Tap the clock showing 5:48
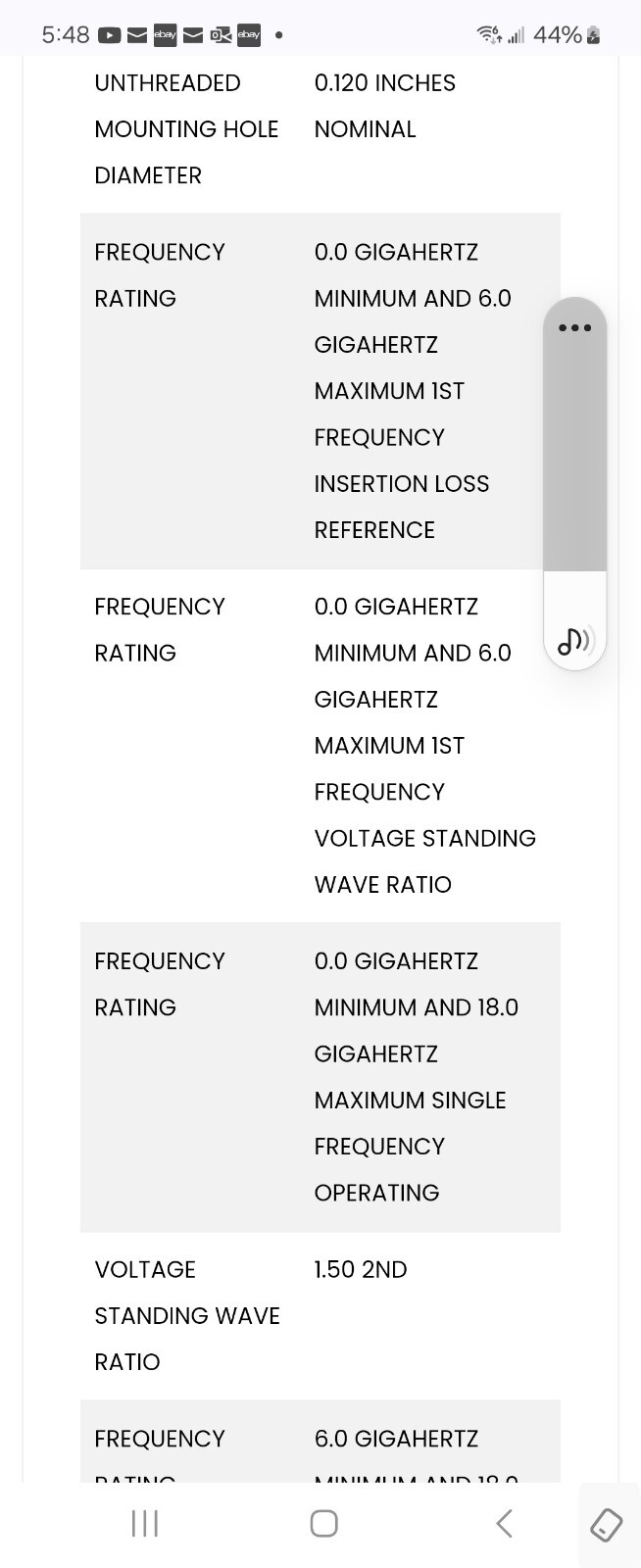 click(x=66, y=35)
